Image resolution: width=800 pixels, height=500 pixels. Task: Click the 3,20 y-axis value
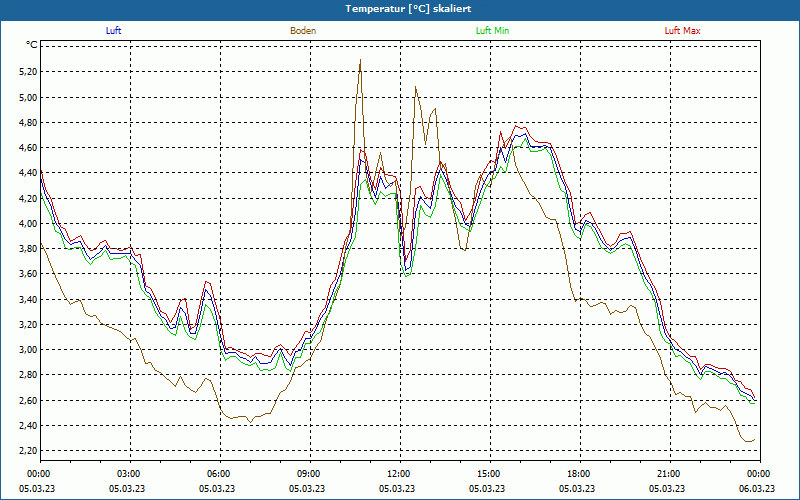click(x=29, y=324)
